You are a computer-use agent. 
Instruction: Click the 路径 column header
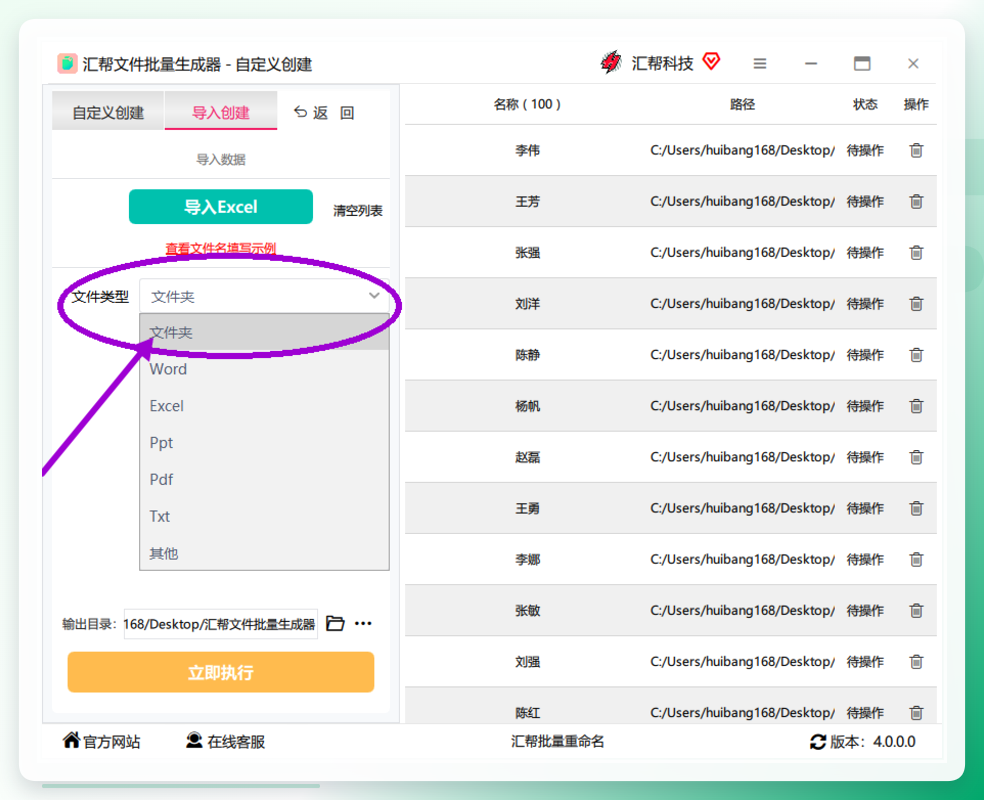coord(742,104)
